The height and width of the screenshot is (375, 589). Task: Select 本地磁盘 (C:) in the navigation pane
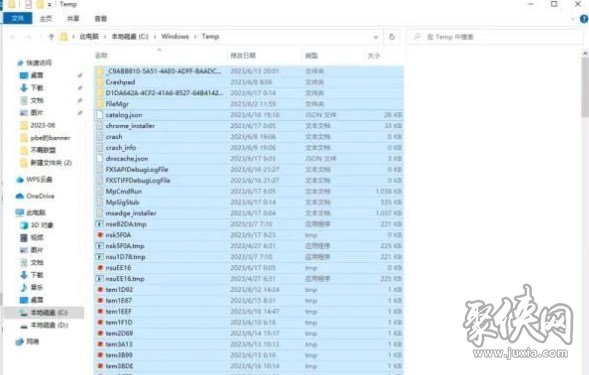49,313
